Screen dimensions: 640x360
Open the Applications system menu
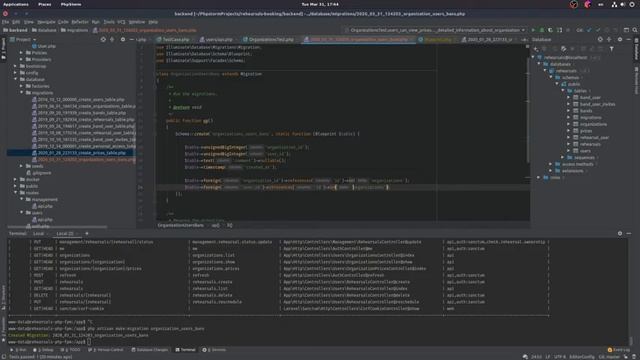tap(16, 4)
